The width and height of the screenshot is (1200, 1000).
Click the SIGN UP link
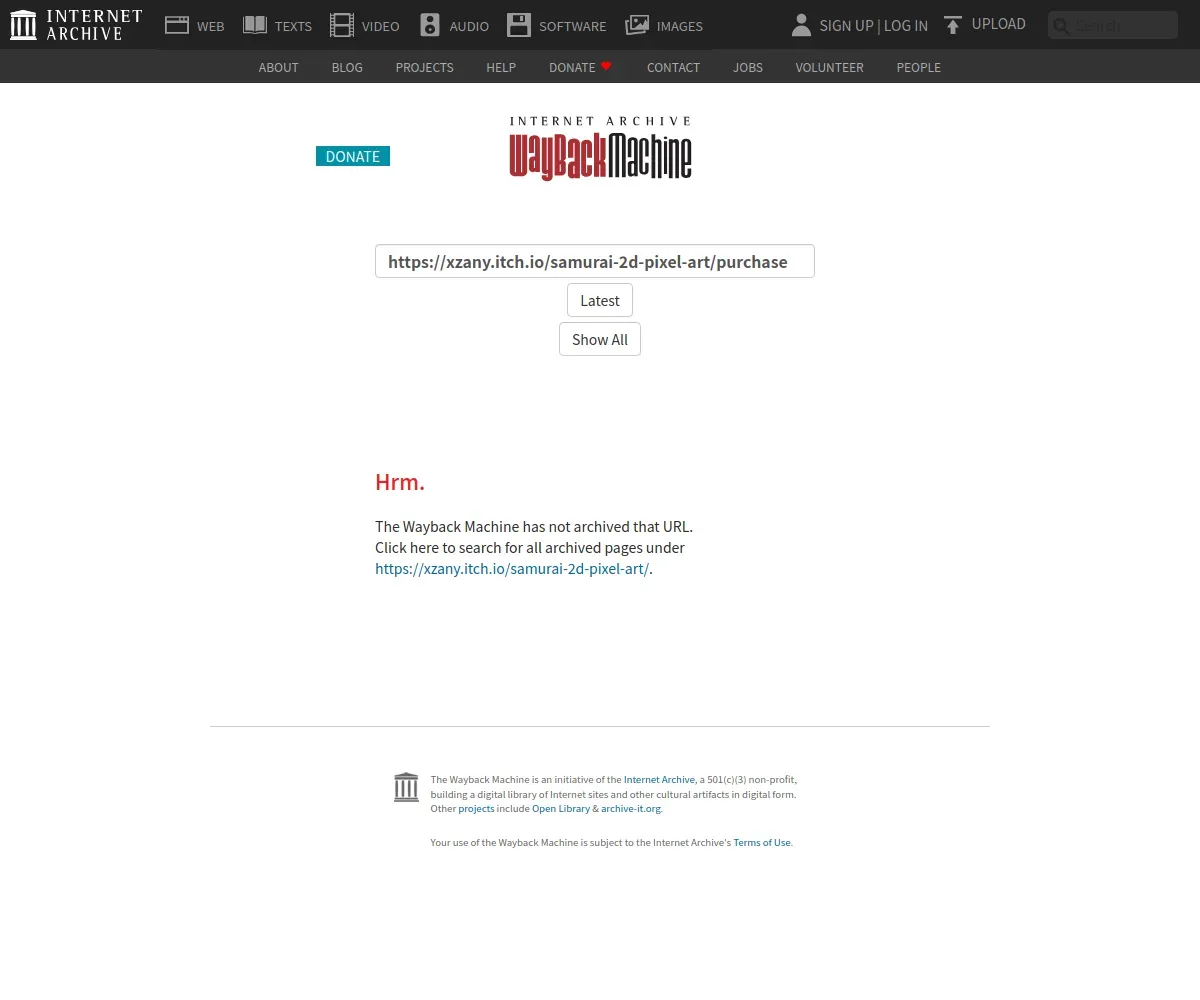[x=846, y=26]
